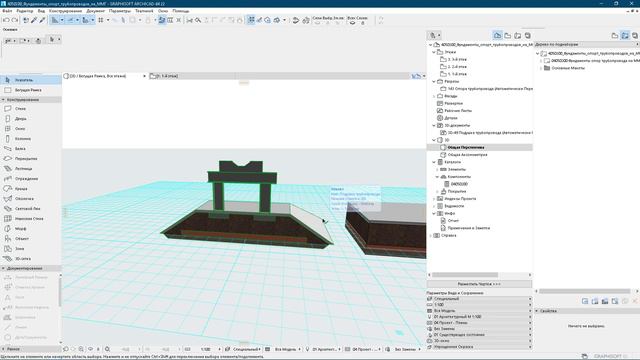
Task: Collapse the 3D-документы node in Navigator
Action: 434,126
